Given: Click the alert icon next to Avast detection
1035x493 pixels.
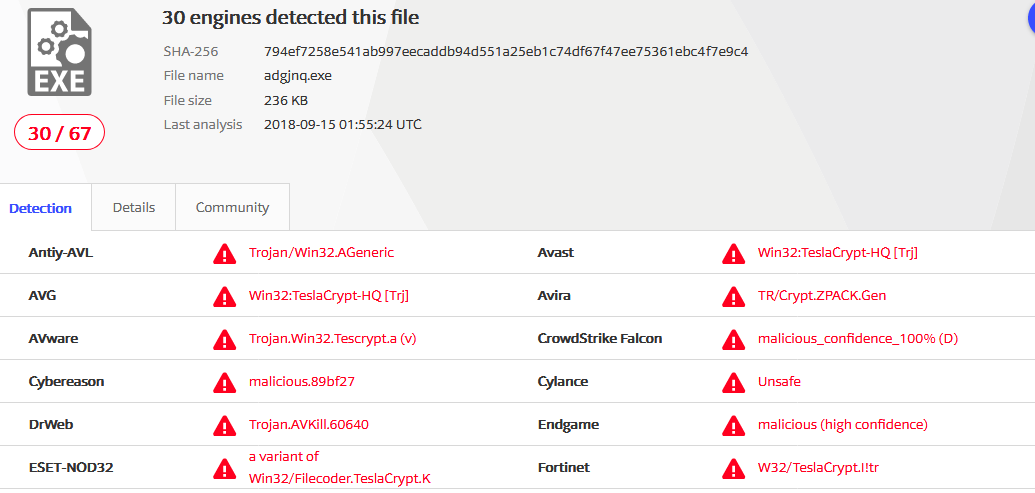Looking at the screenshot, I should pos(733,253).
